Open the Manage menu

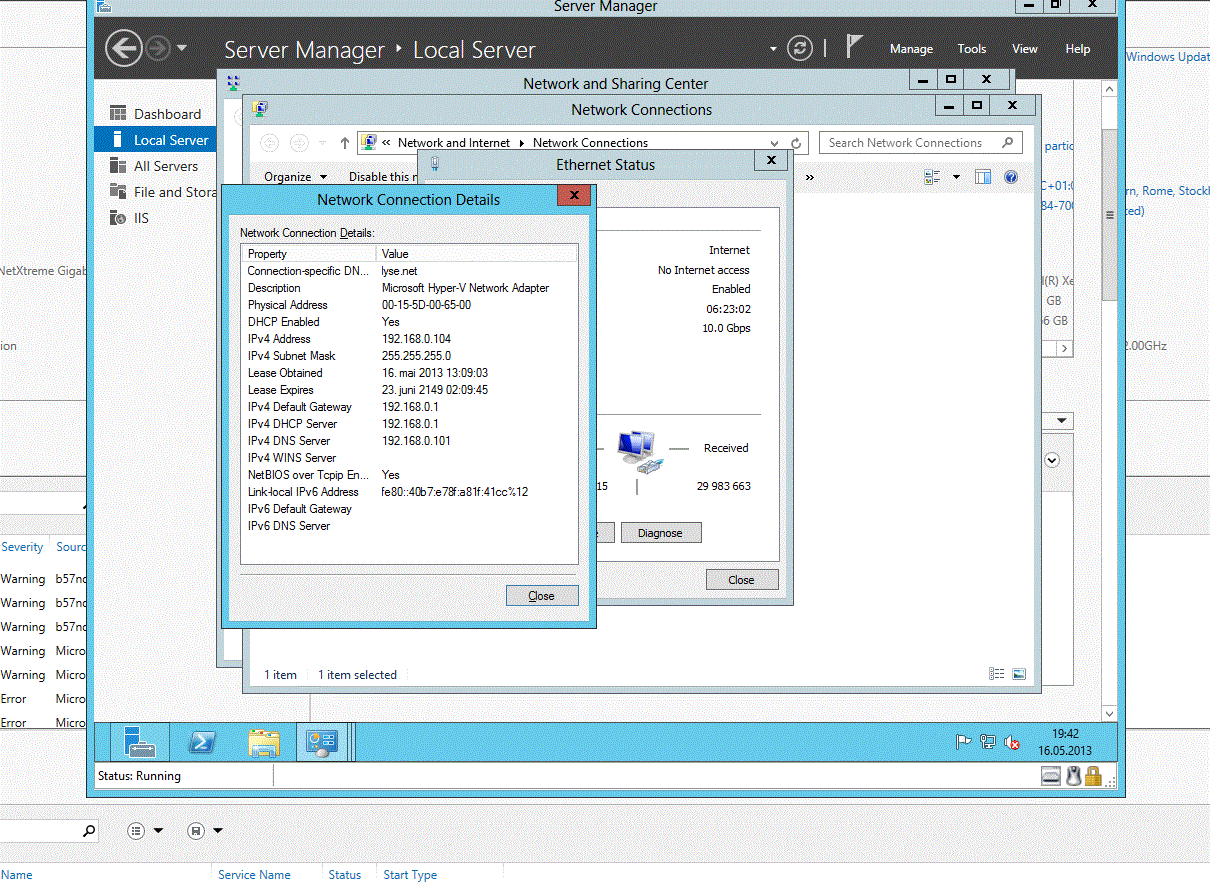point(911,49)
